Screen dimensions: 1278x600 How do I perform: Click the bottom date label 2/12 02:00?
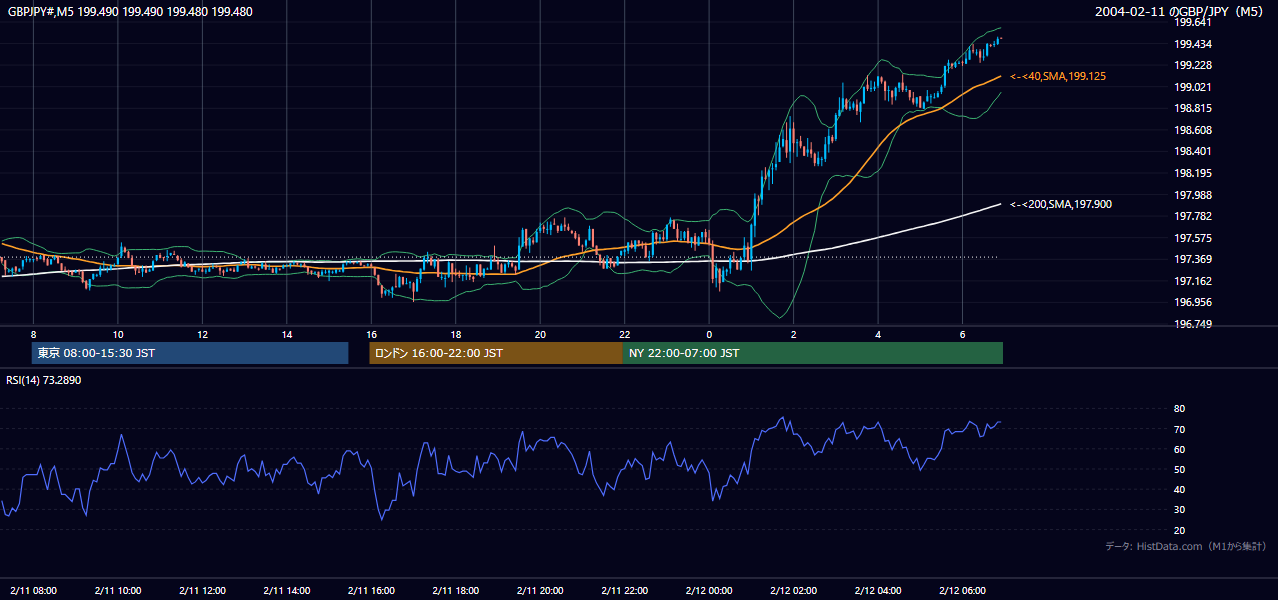(793, 590)
